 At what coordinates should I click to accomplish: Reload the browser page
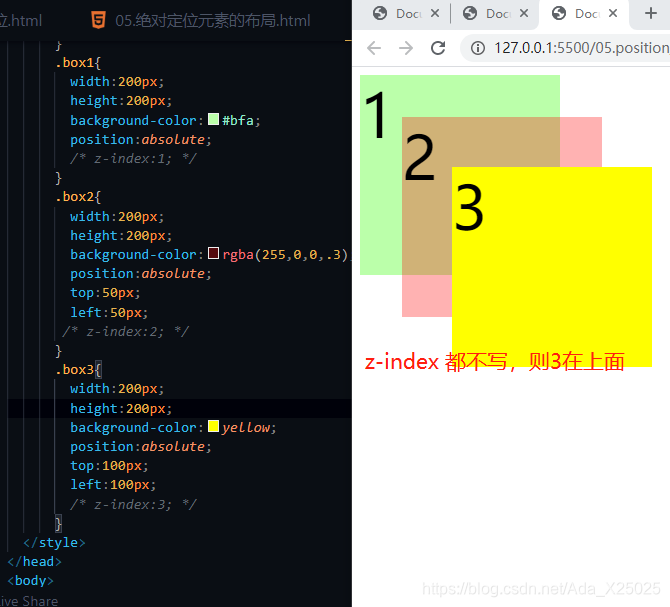438,48
